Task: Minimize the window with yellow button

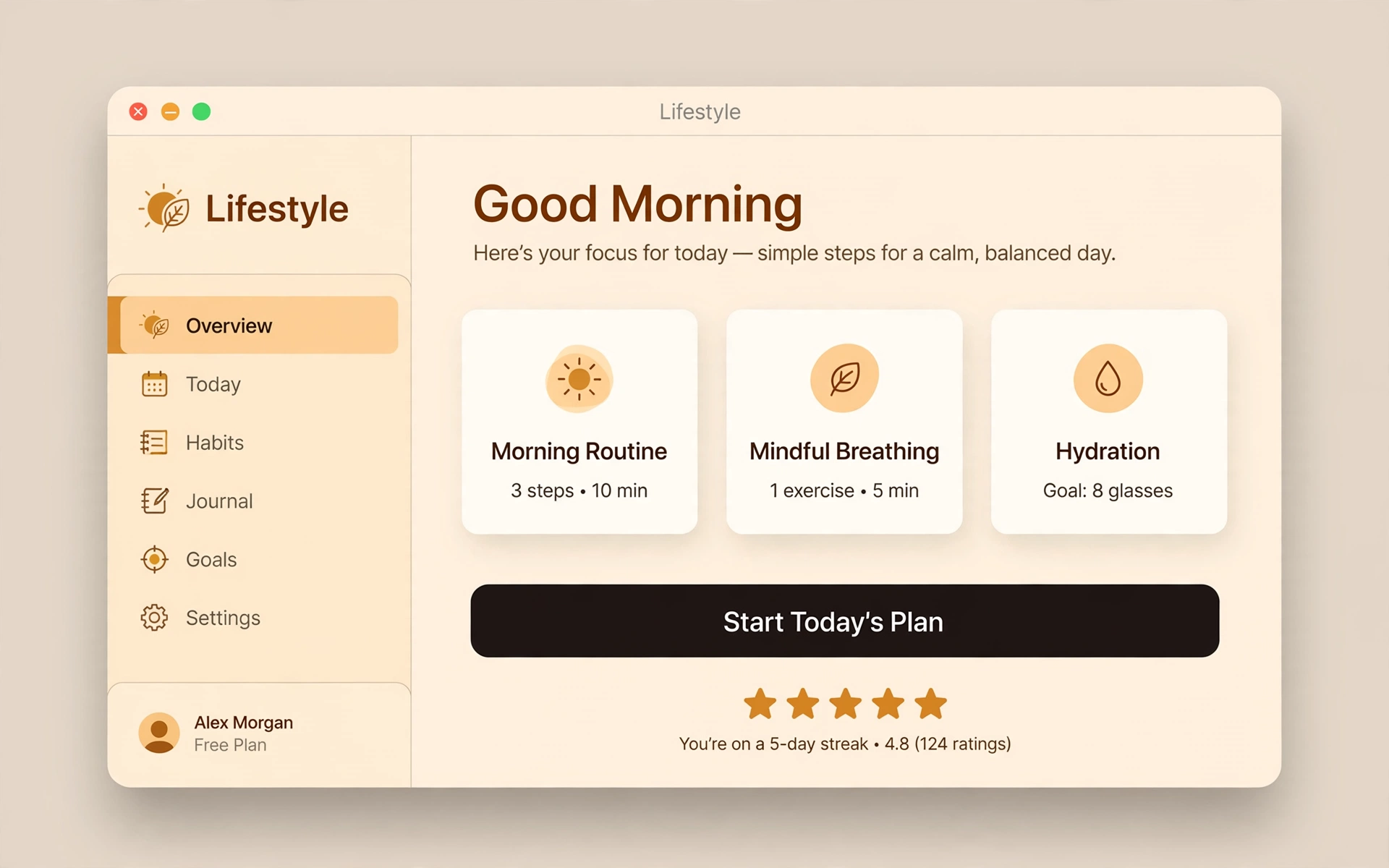Action: click(170, 111)
